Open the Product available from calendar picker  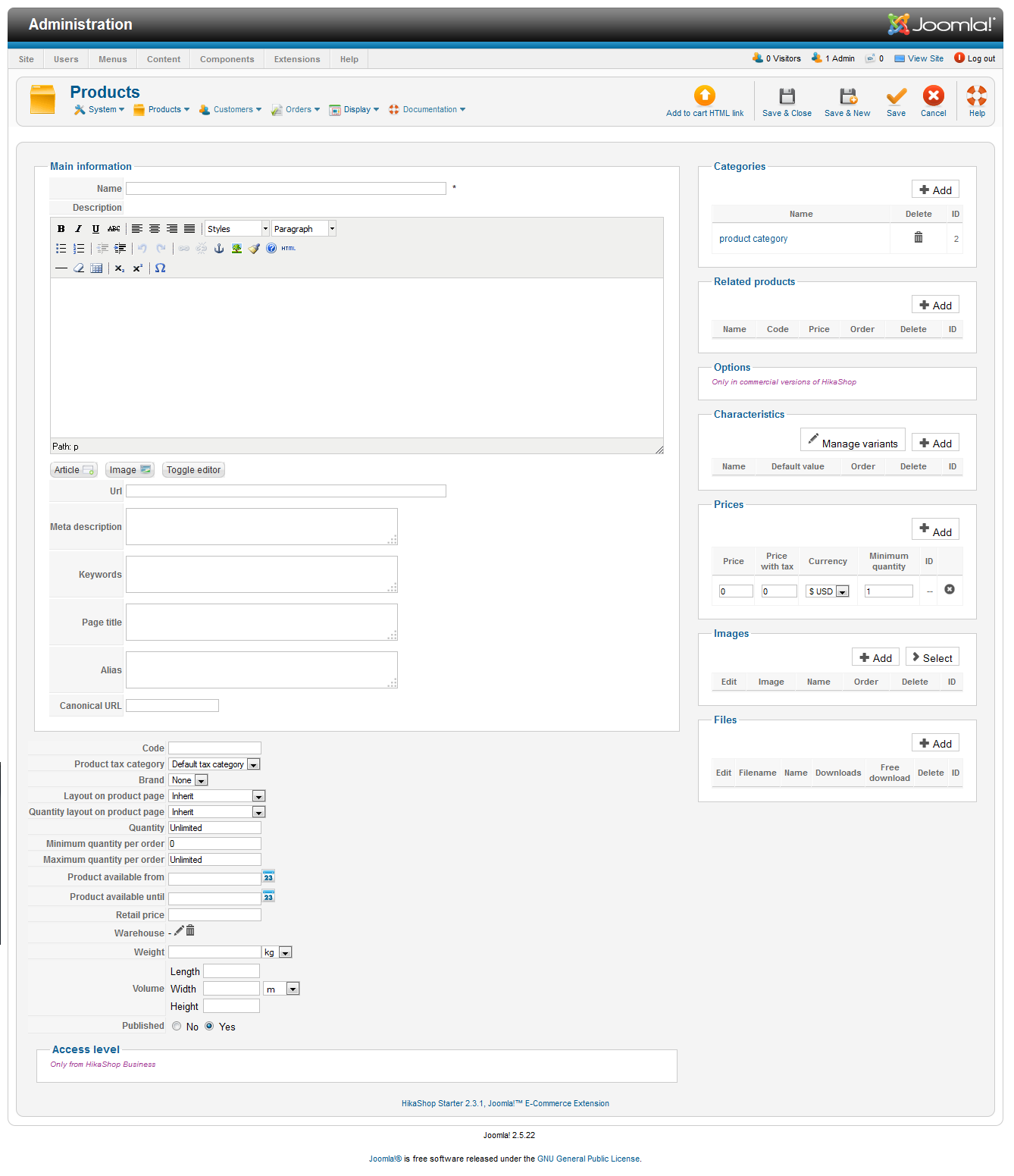[x=268, y=877]
